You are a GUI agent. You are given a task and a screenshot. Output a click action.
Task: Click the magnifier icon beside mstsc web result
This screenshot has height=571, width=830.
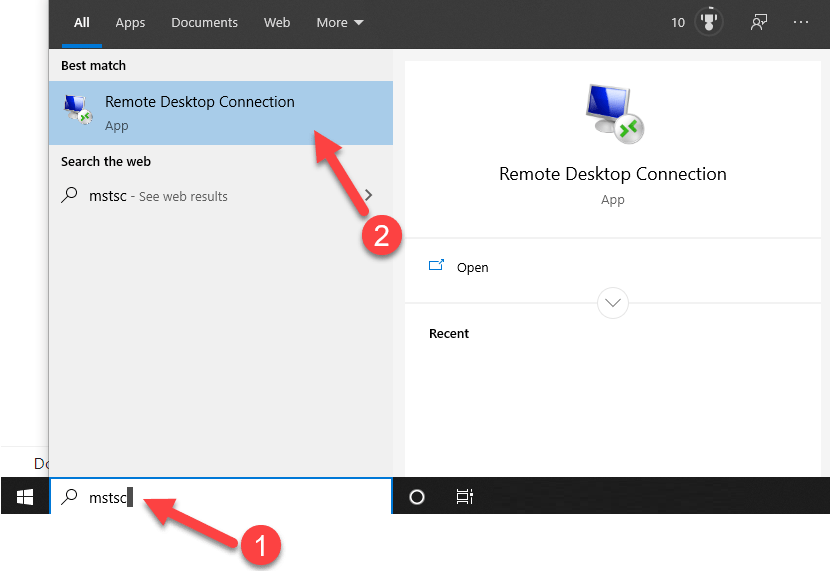point(70,196)
